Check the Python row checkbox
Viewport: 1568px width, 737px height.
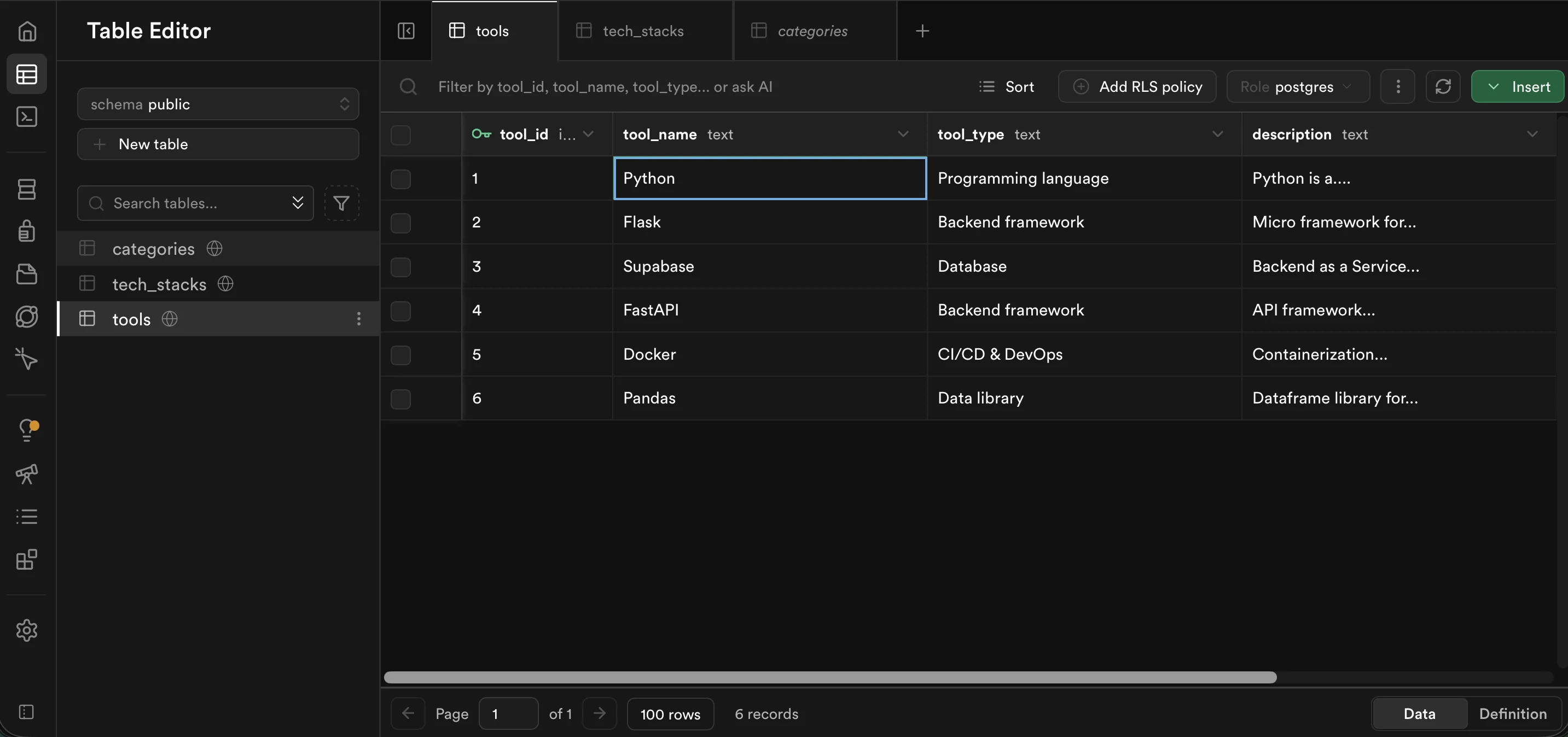click(x=400, y=179)
